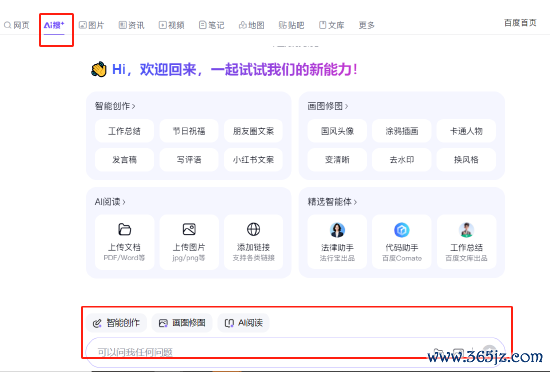Screen dimensions: 550x372
Task: Click the globe icon for 添加链接
Action: 253,229
